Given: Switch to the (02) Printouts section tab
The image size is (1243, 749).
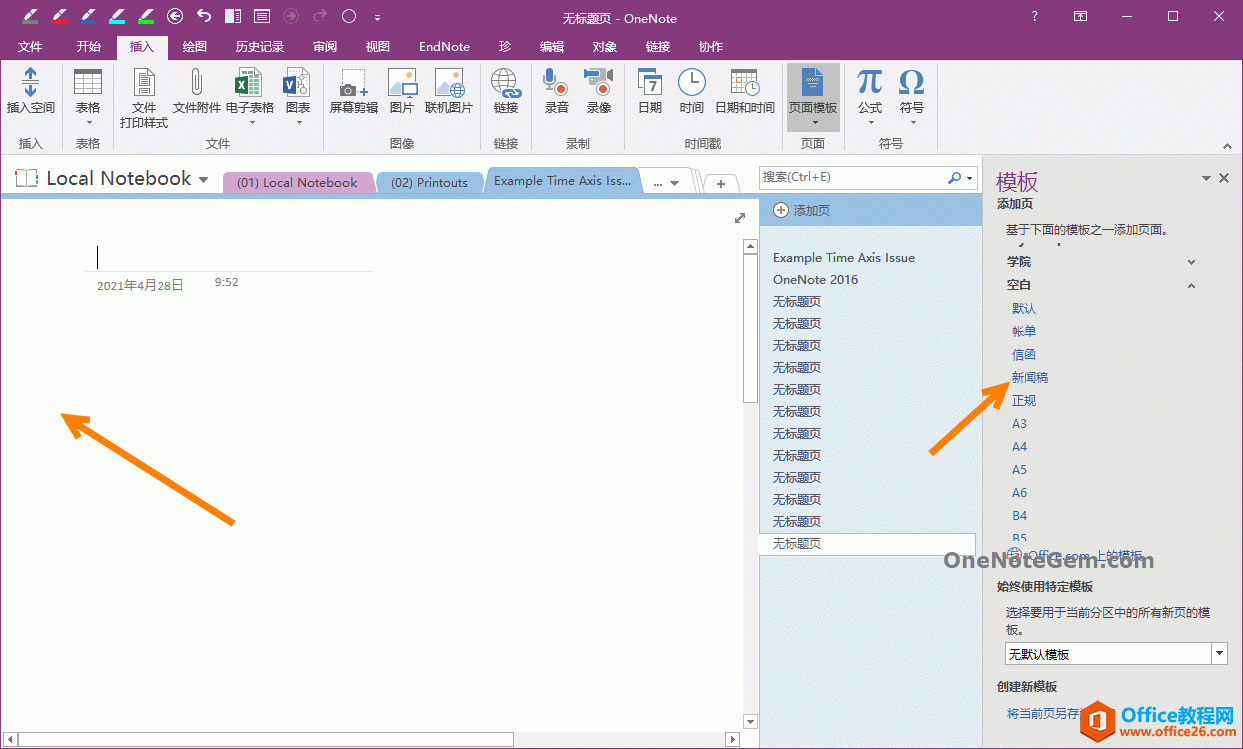Looking at the screenshot, I should (430, 182).
